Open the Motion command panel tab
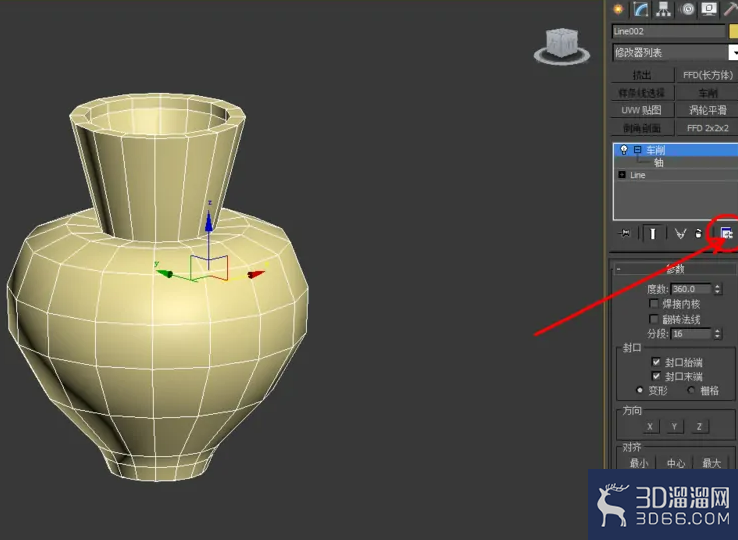Viewport: 738px width, 540px height. pyautogui.click(x=688, y=9)
